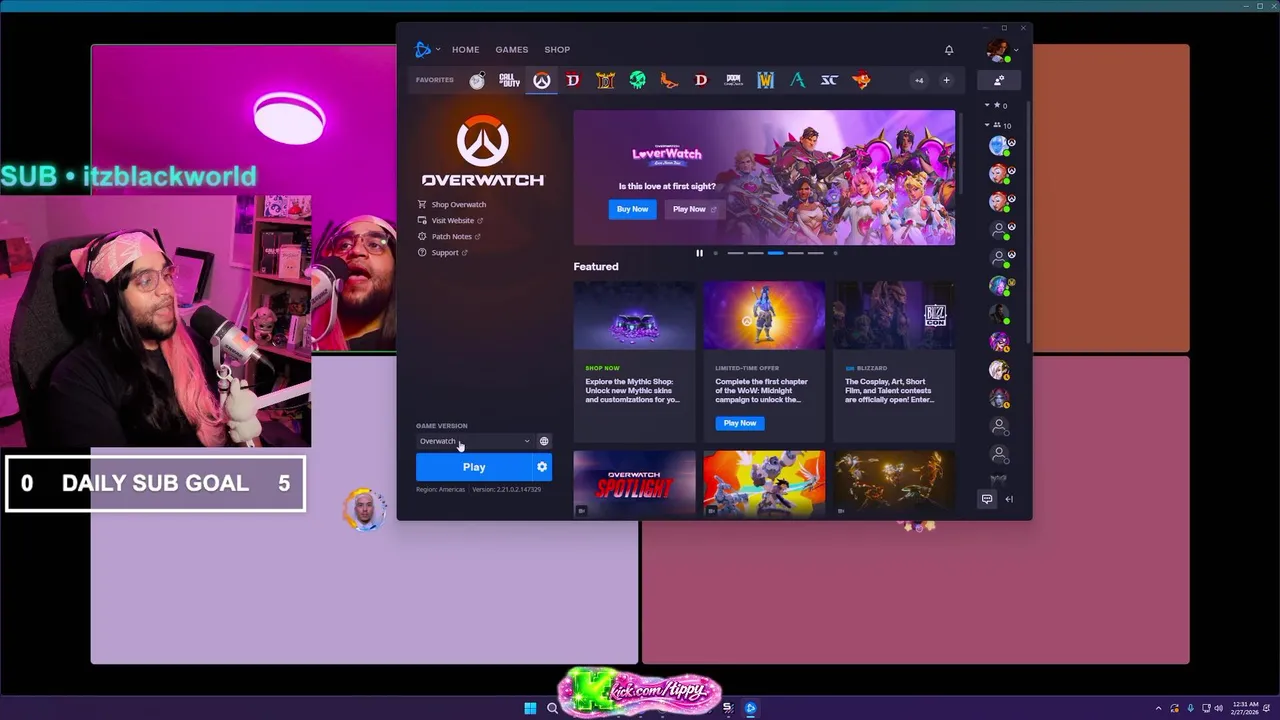Select the Crash Bandicoot favorite icon
The width and height of the screenshot is (1280, 720).
pyautogui.click(x=861, y=80)
